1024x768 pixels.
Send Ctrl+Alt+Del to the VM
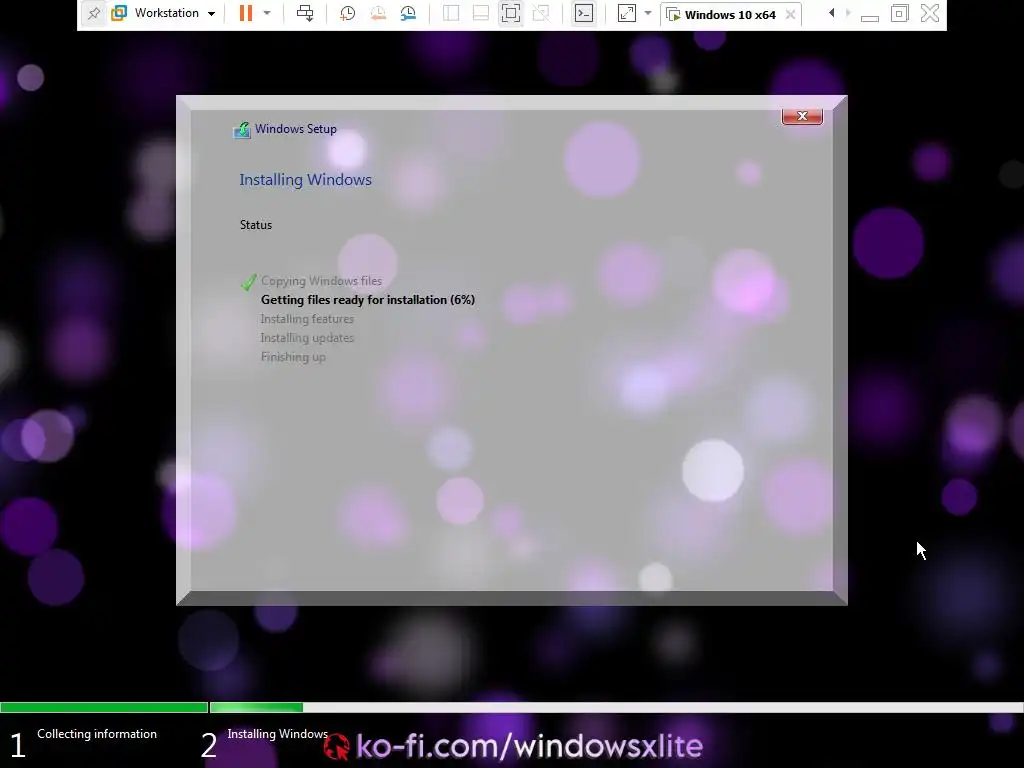click(x=305, y=13)
